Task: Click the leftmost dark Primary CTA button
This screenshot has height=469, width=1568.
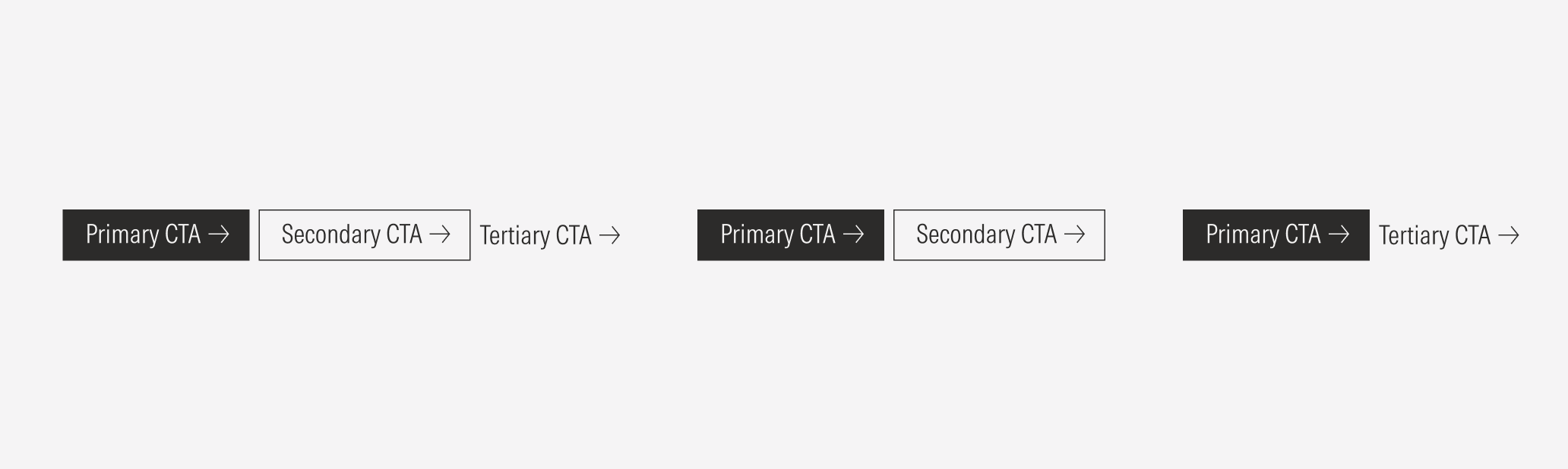Action: pos(156,235)
